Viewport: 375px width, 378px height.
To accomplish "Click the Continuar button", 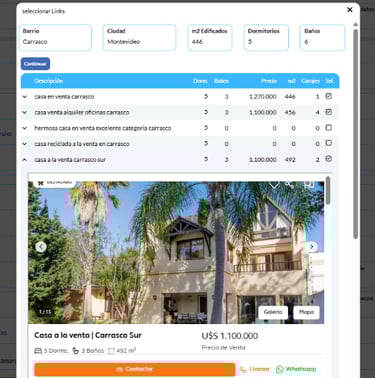I will (x=35, y=64).
